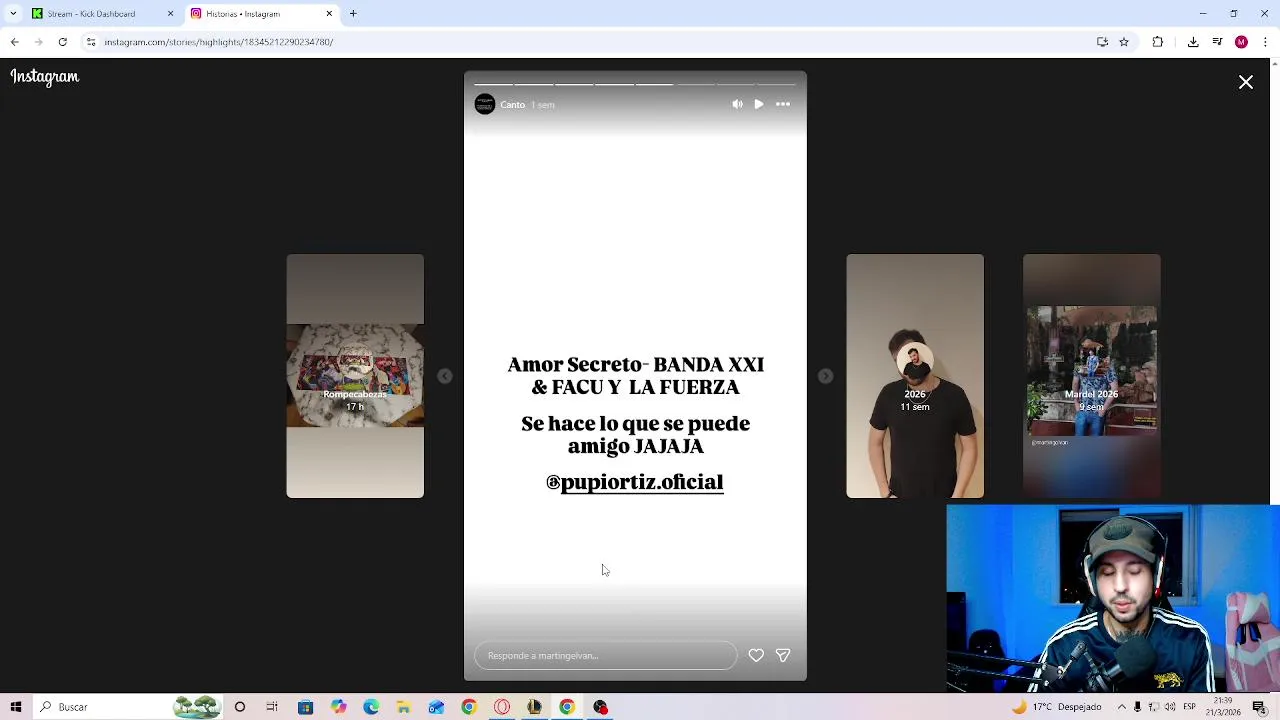This screenshot has height=720, width=1280.
Task: Open the media controls icon in toolbar
Action: 1217,42
